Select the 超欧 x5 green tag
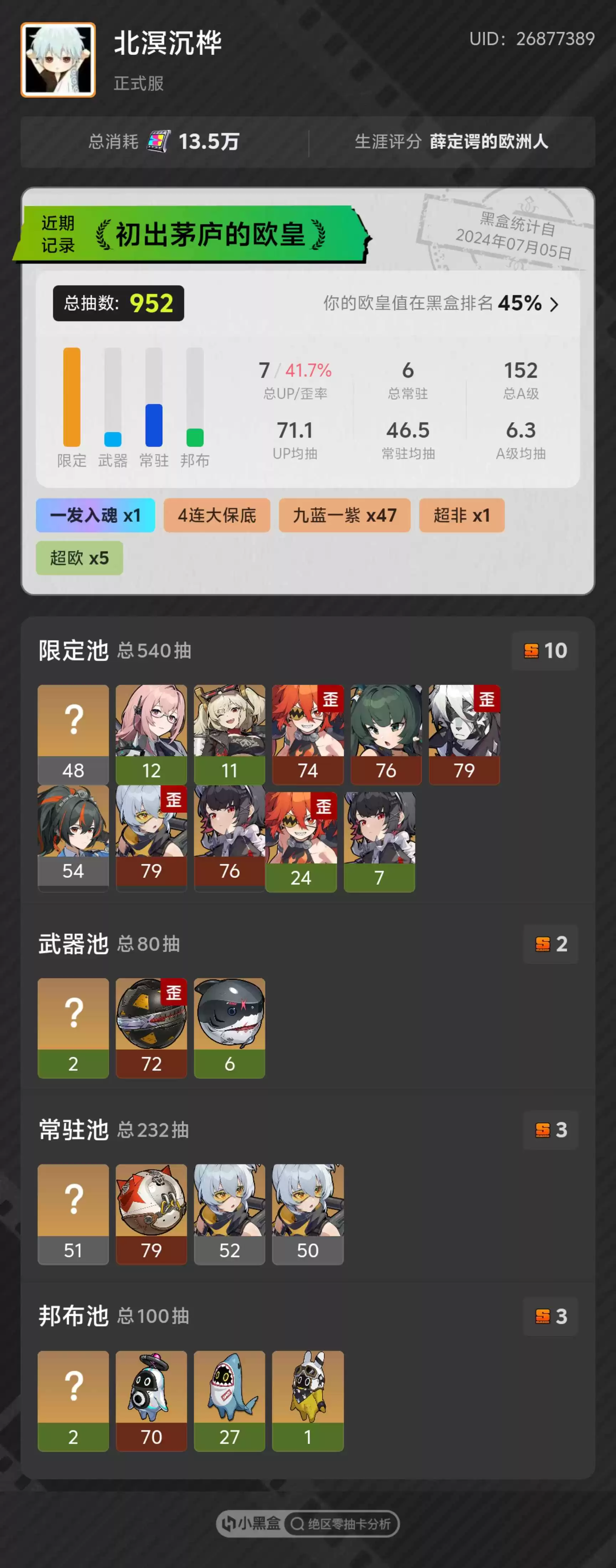 79,558
